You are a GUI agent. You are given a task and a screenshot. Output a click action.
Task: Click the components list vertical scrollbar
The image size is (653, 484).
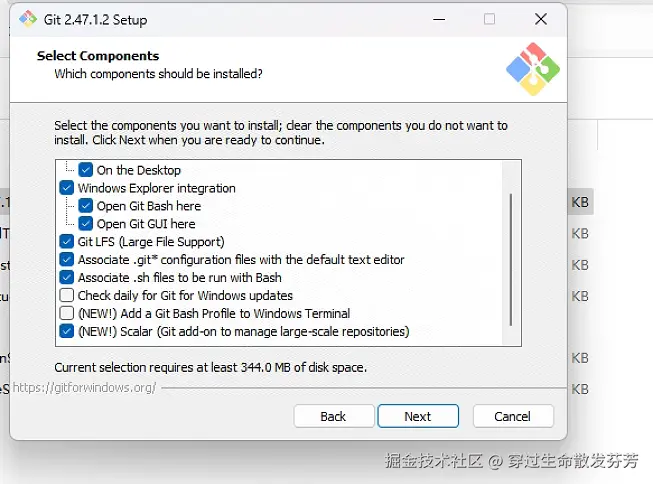[511, 258]
